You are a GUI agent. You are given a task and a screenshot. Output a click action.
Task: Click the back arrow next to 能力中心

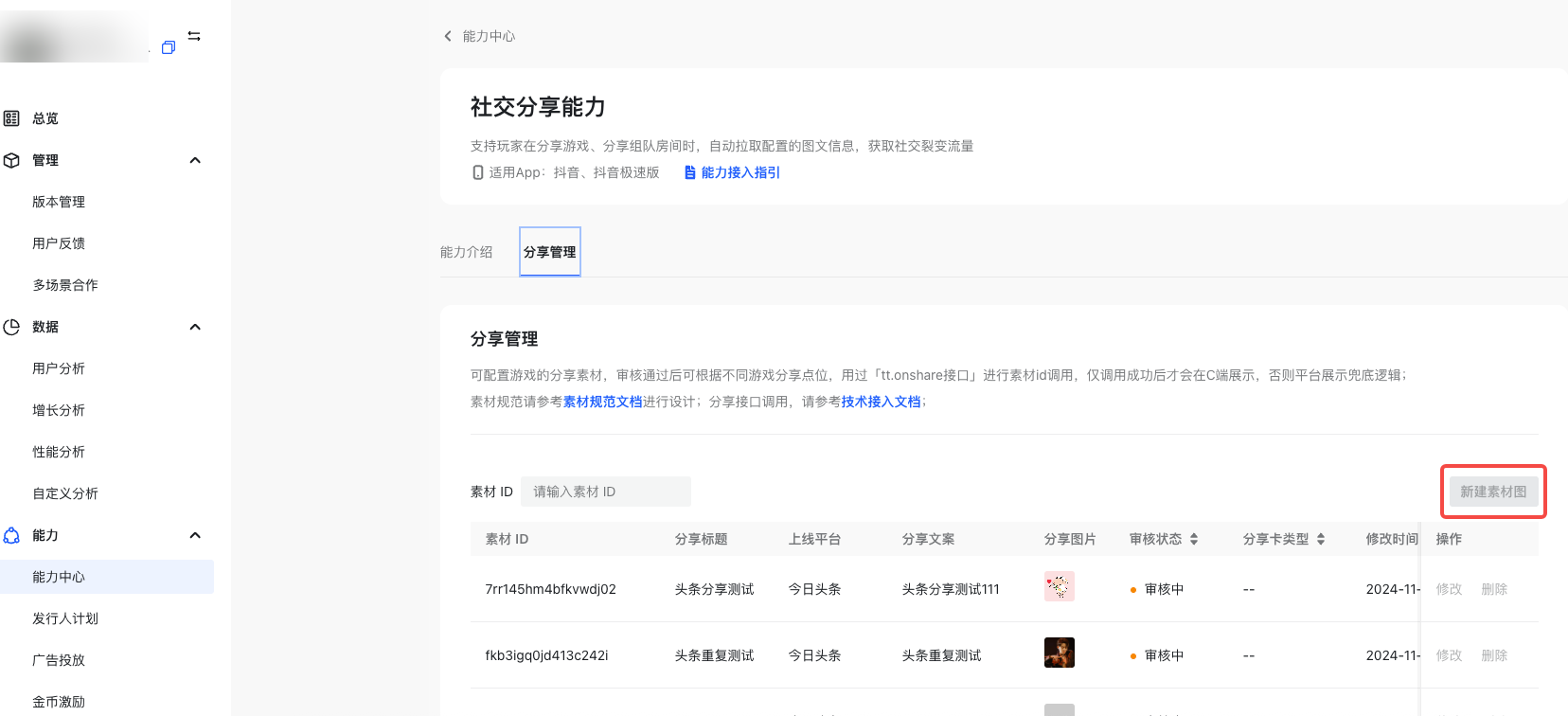click(448, 36)
